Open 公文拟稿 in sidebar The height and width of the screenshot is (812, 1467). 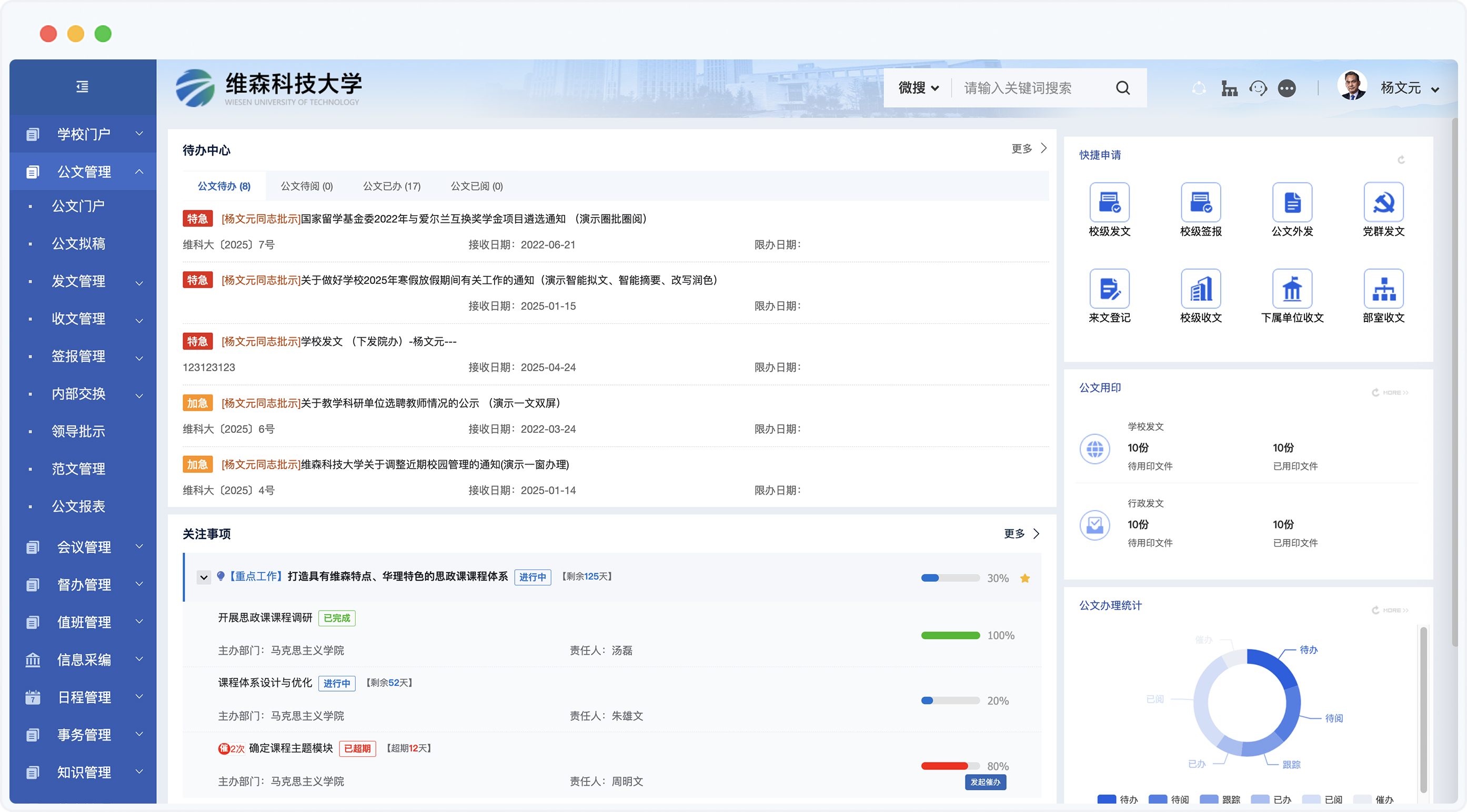pos(78,243)
